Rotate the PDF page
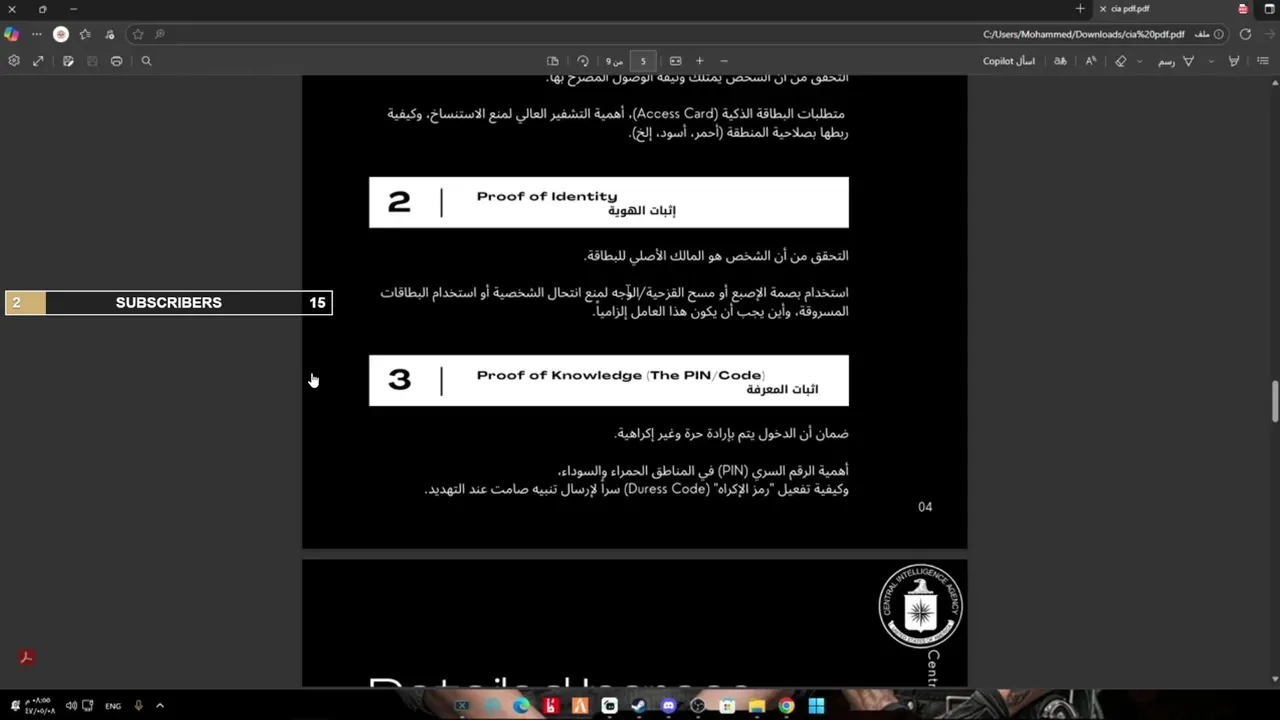The image size is (1280, 720). click(583, 61)
